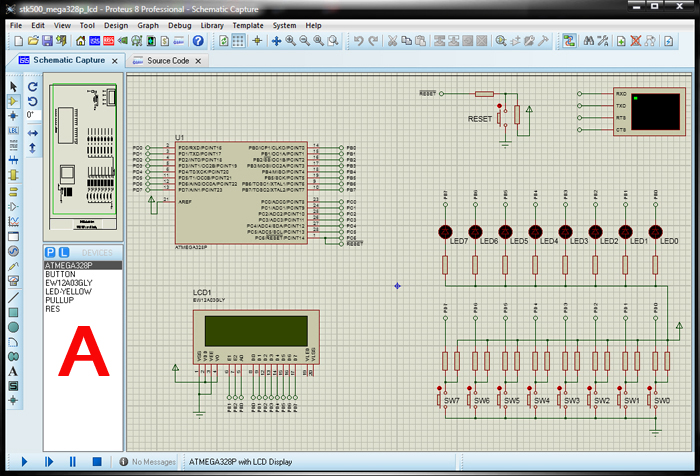Screen dimensions: 700x476
Task: Go to the Home page icon
Action: (80, 41)
